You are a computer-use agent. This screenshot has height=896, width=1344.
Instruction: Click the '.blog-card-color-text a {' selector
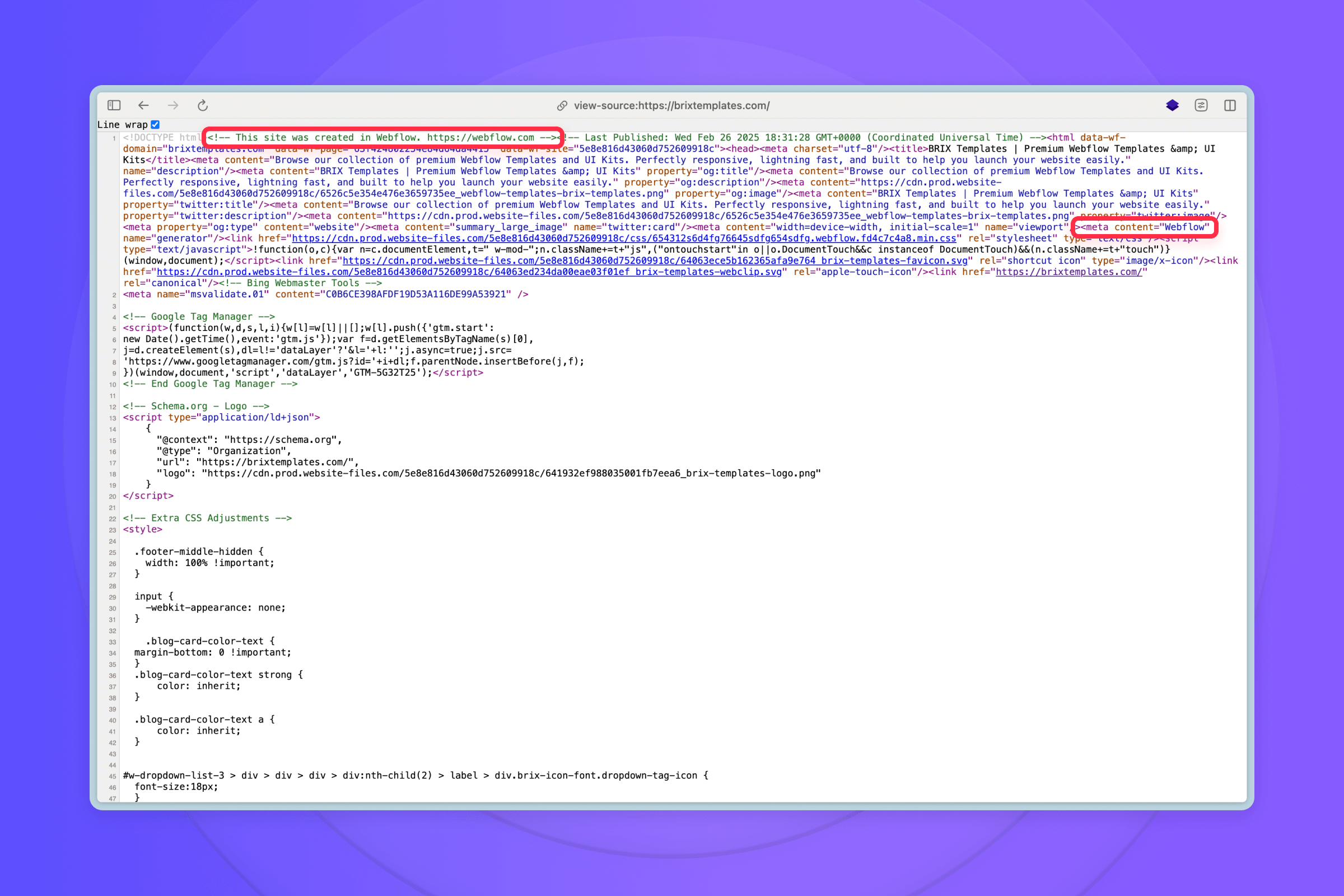(204, 720)
